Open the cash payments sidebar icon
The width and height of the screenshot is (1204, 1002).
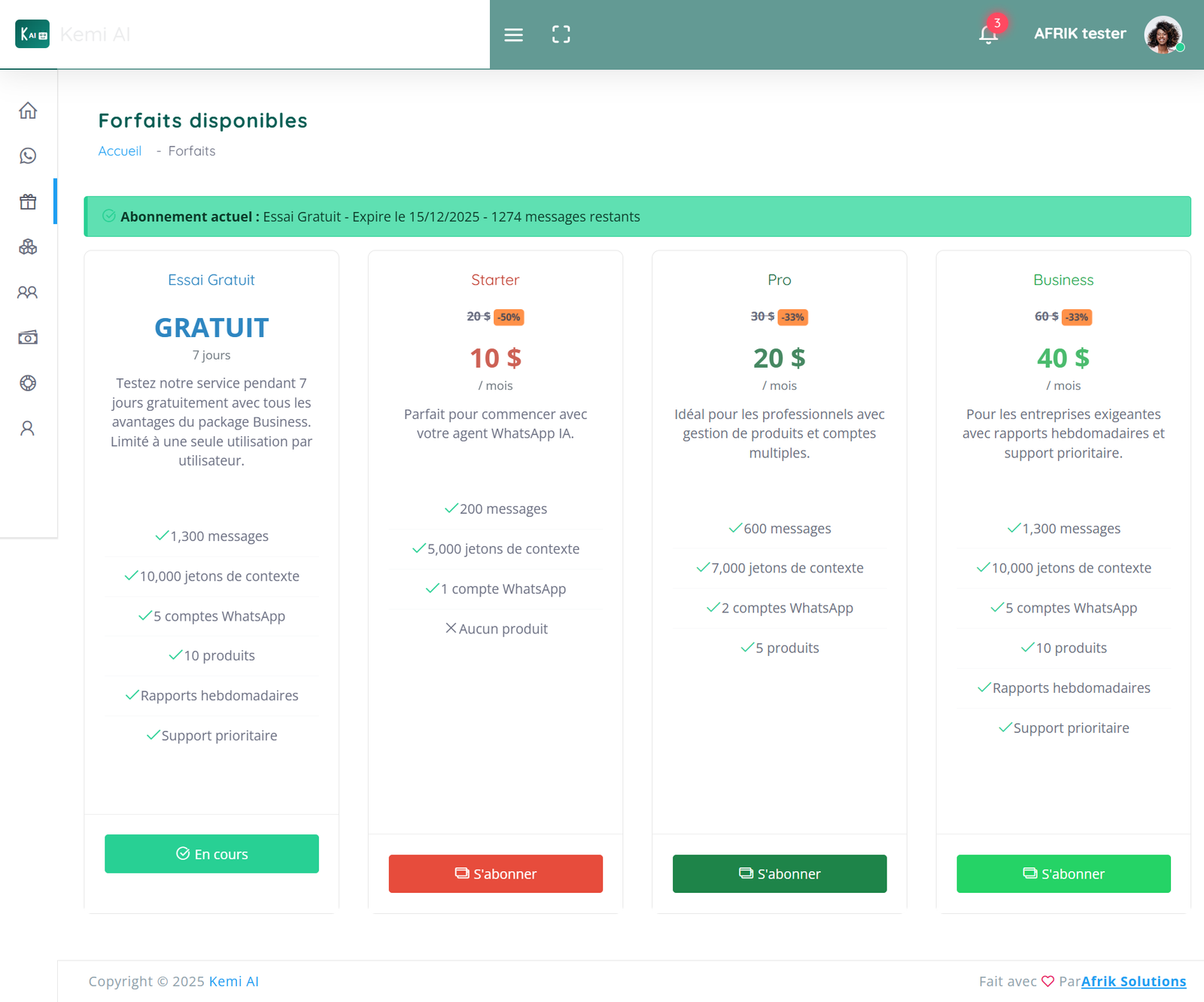click(28, 338)
